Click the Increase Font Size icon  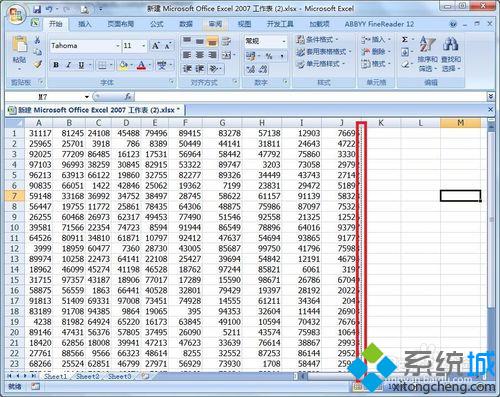155,46
